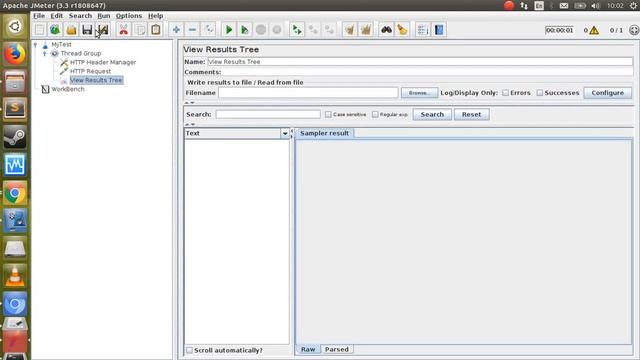Screen dimensions: 640x360
Task: Open Steam from the Ubuntu dock
Action: click(x=15, y=138)
